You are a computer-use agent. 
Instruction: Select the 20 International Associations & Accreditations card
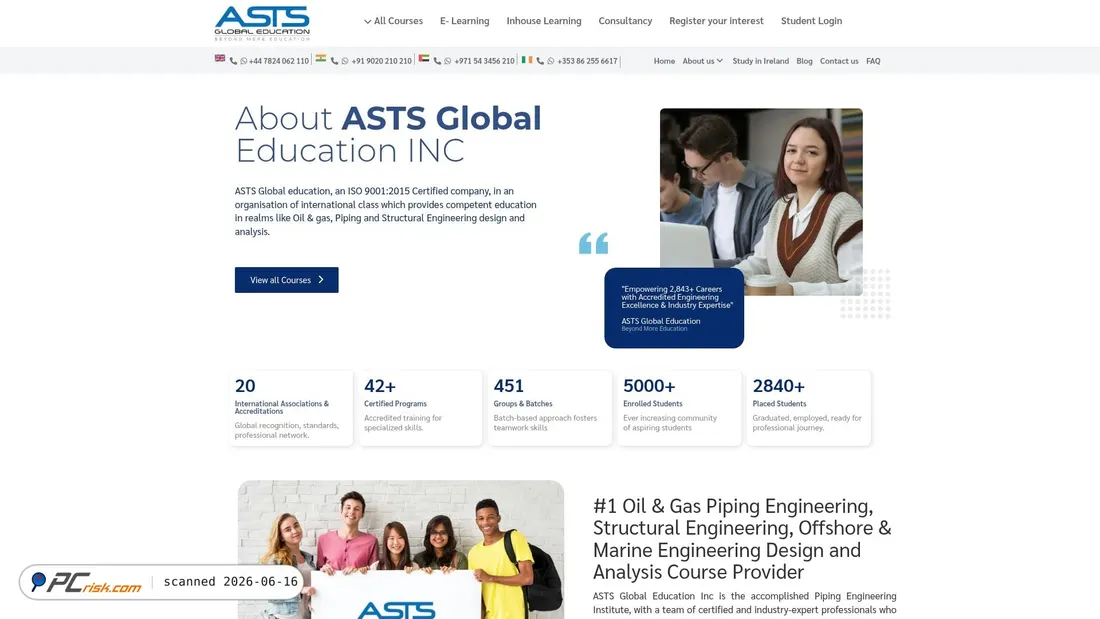pos(290,408)
